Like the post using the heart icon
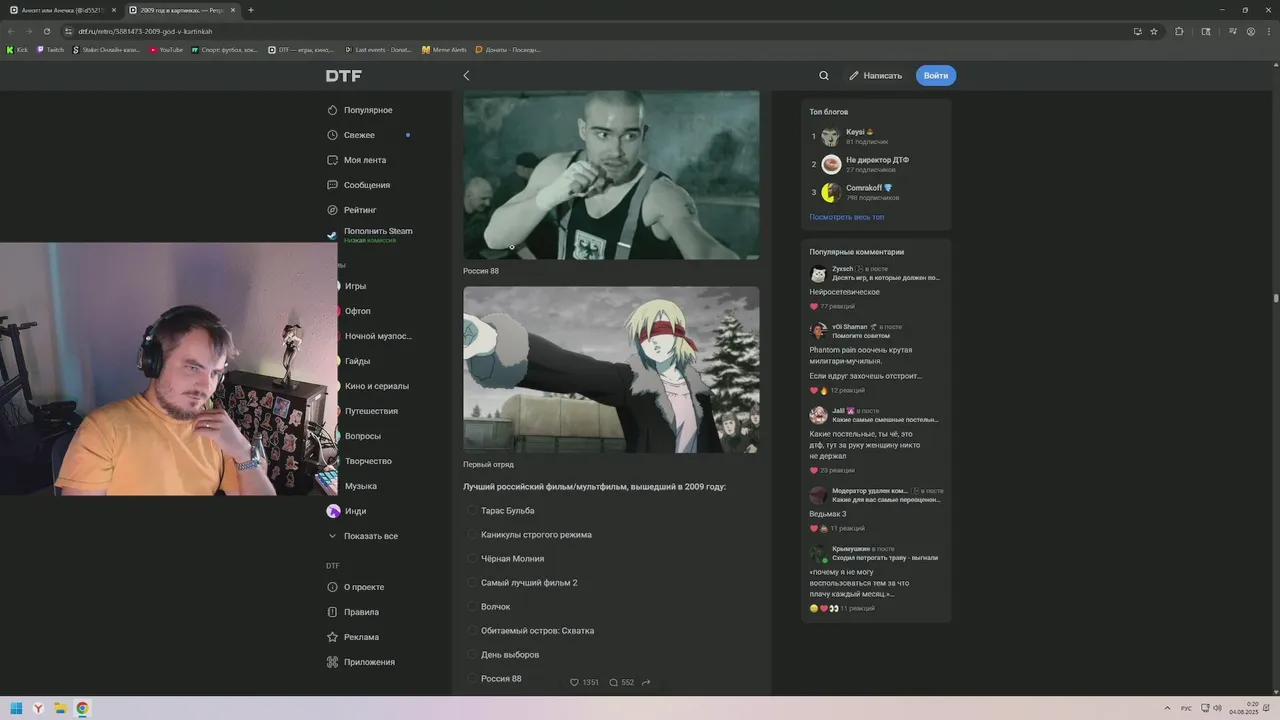 [x=574, y=682]
